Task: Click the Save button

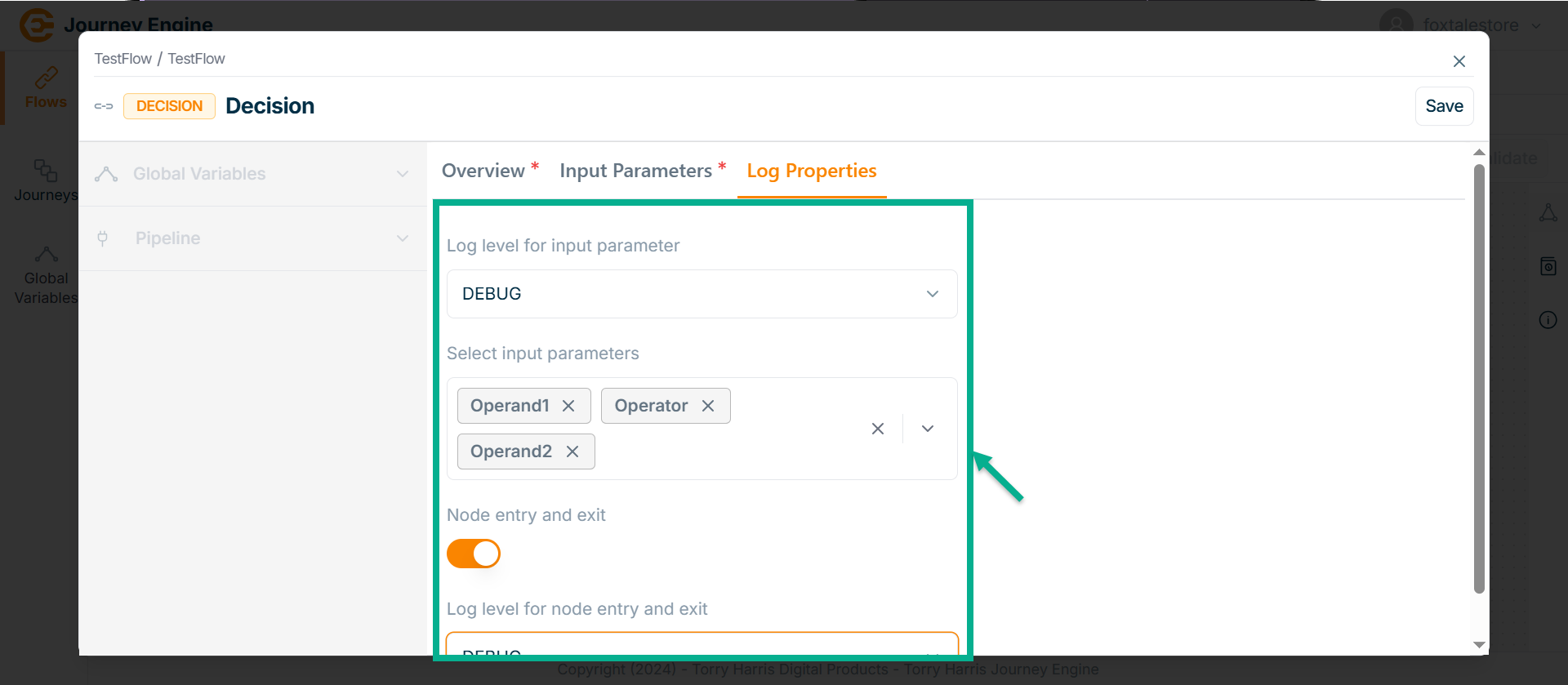Action: pyautogui.click(x=1444, y=106)
